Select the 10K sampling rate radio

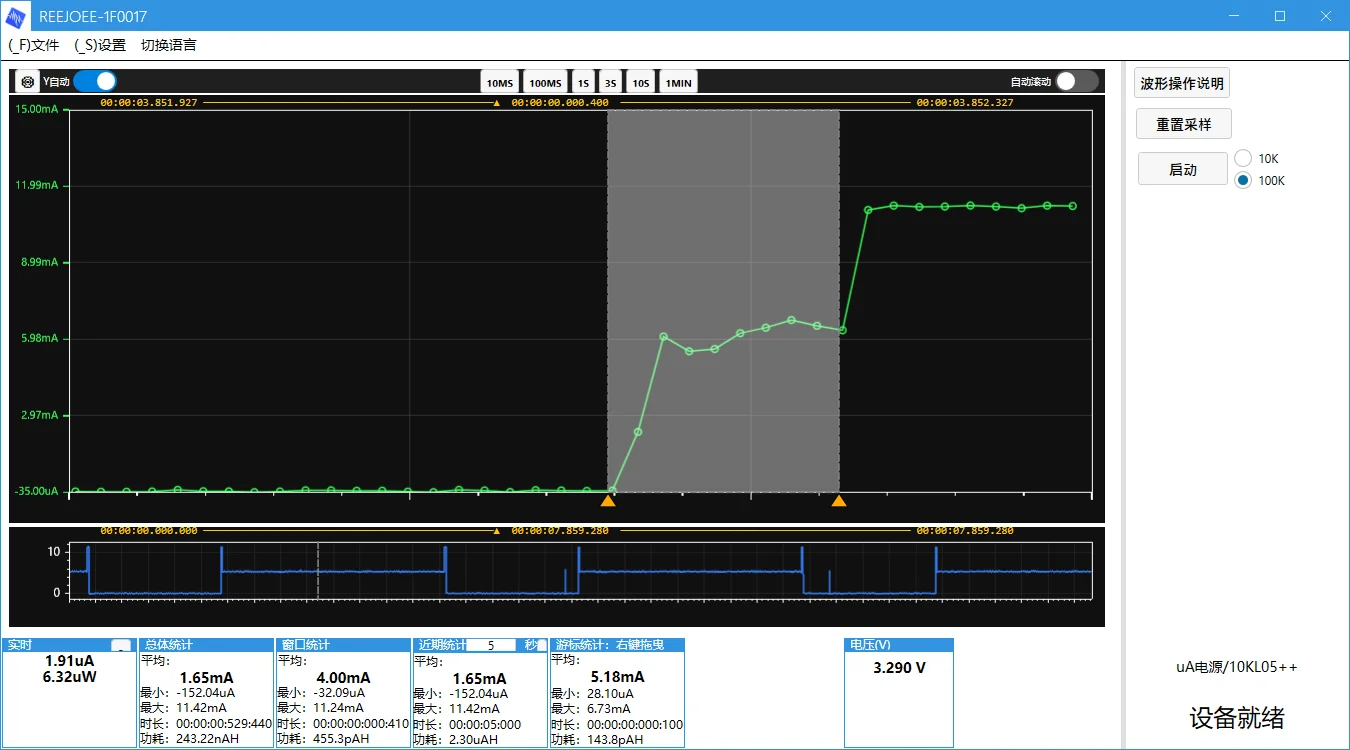coord(1243,158)
